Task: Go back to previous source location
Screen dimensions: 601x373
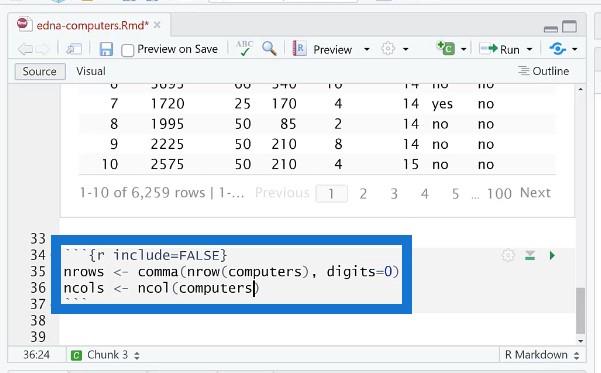Action: 25,49
